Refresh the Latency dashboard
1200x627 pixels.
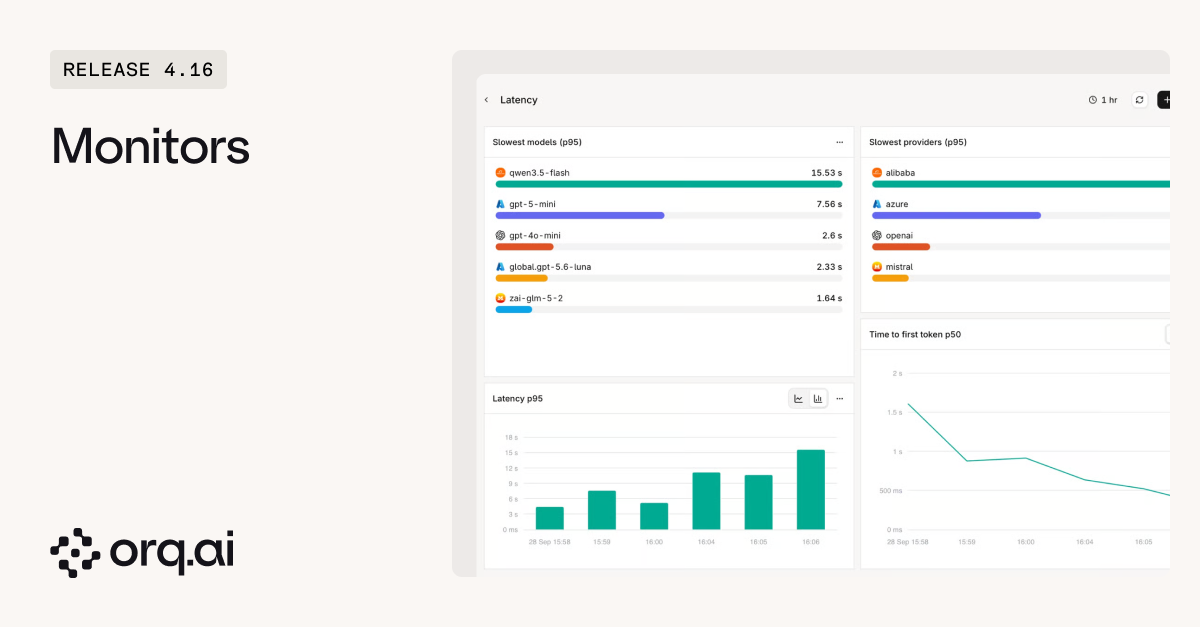point(1139,100)
